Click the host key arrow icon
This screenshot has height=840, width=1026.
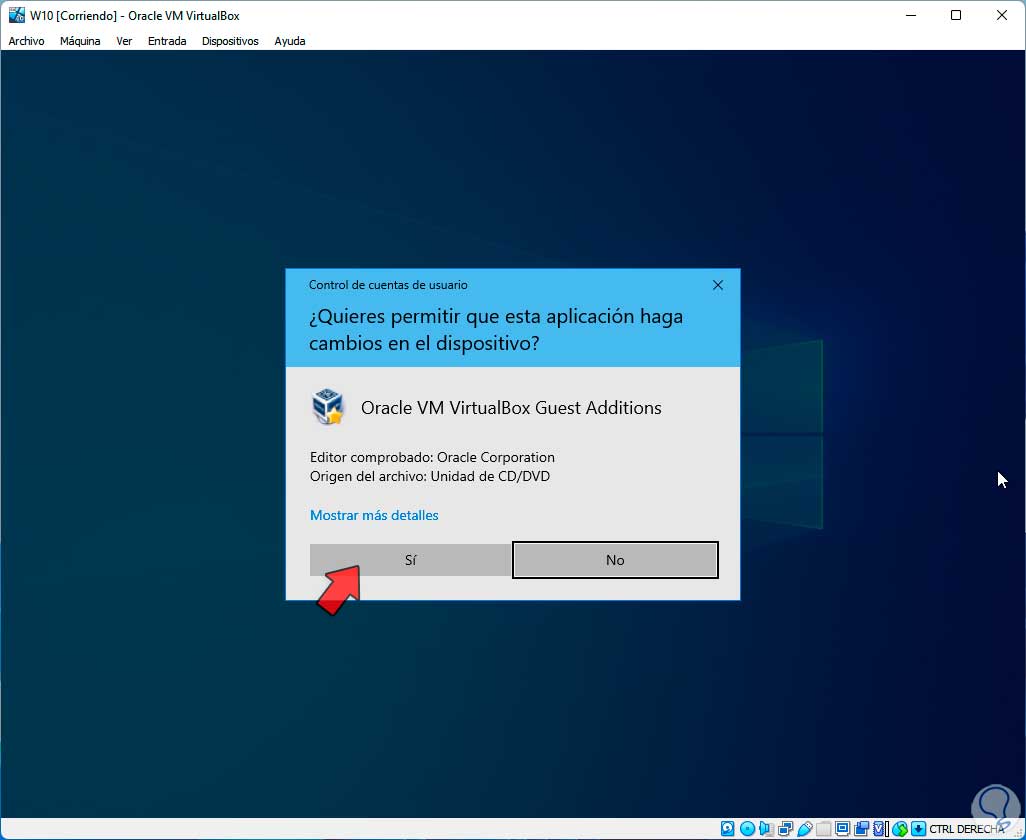click(918, 829)
